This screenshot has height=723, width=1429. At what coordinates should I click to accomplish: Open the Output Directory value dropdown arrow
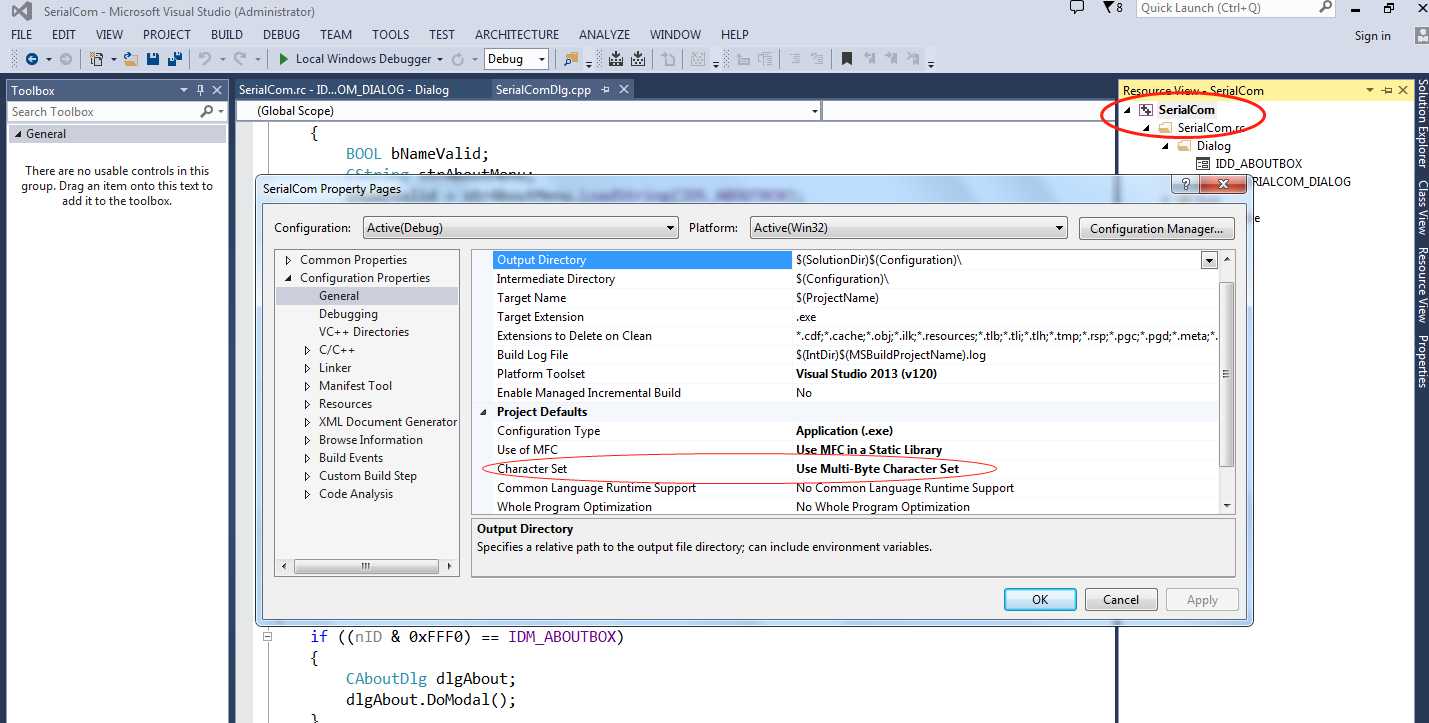[1209, 260]
